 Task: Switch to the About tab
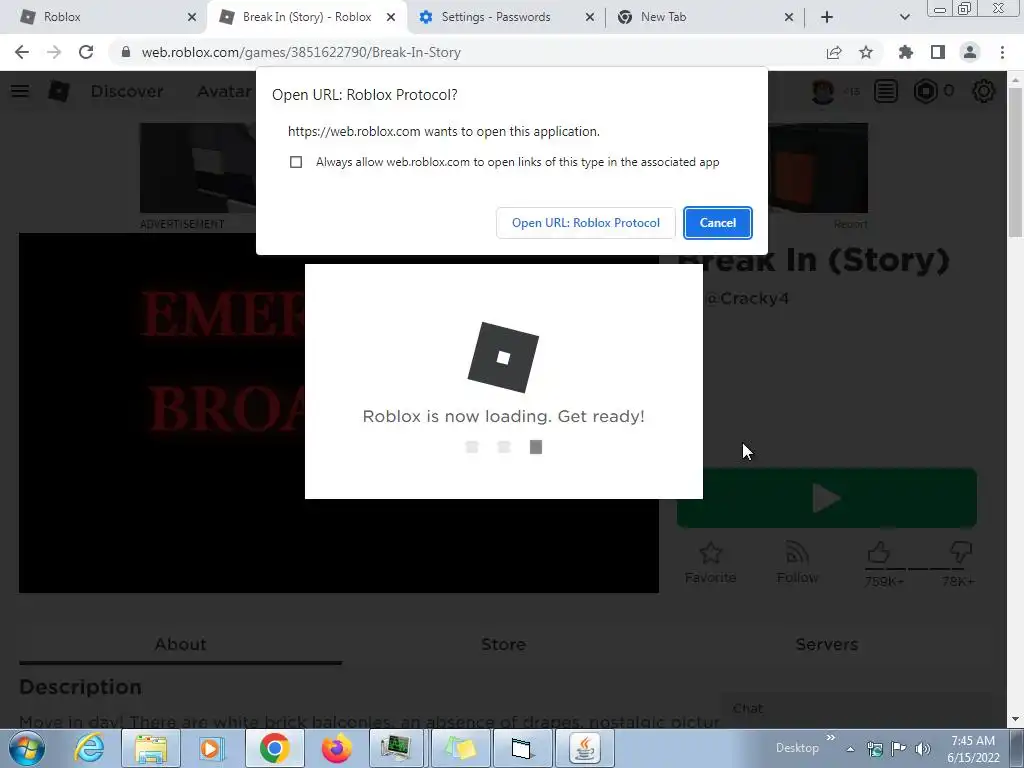pyautogui.click(x=180, y=644)
